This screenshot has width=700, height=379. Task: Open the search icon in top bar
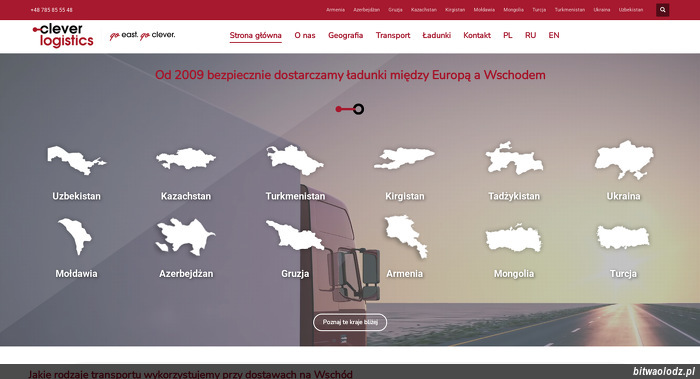coord(662,10)
